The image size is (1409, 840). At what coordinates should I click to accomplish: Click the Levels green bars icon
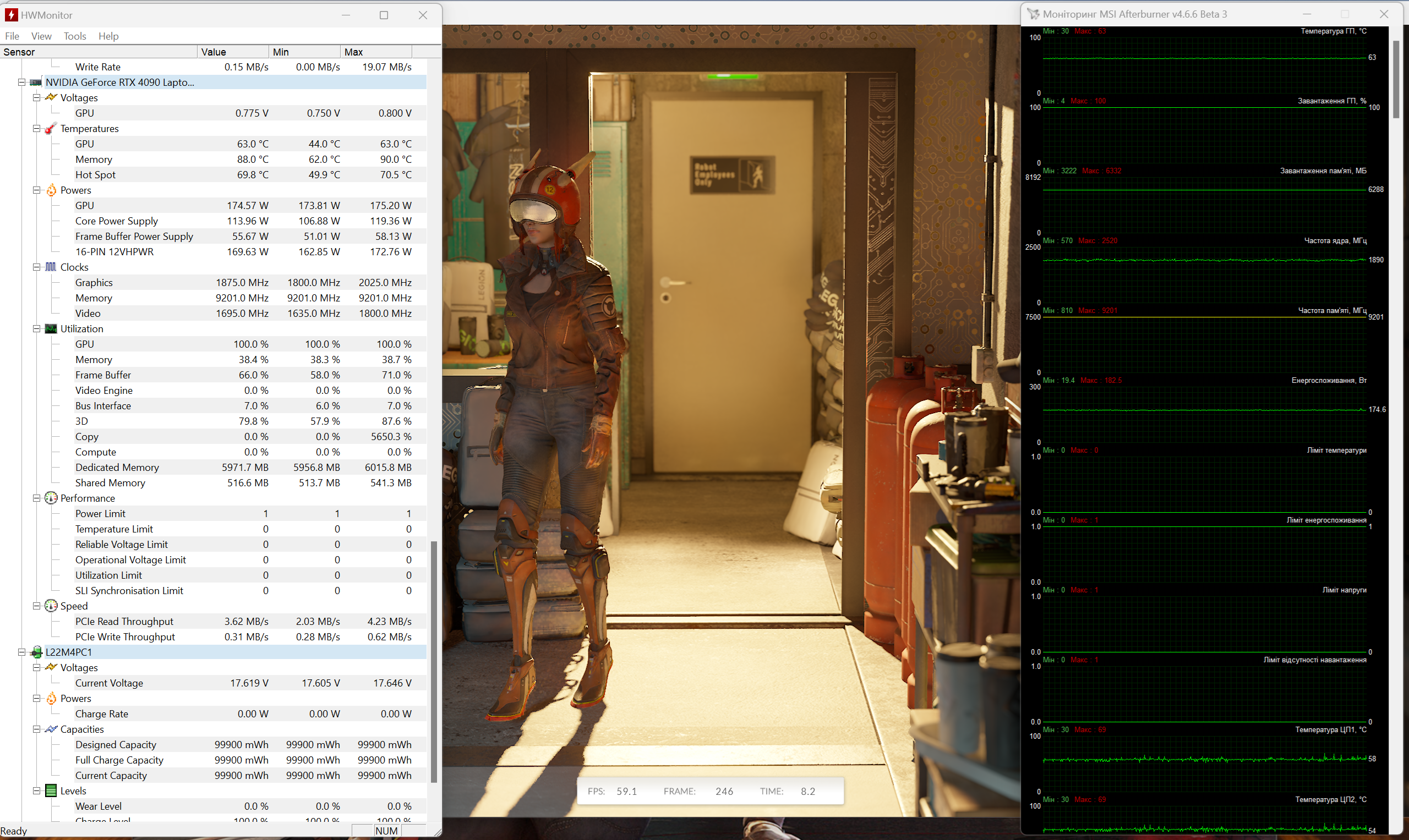(x=51, y=790)
